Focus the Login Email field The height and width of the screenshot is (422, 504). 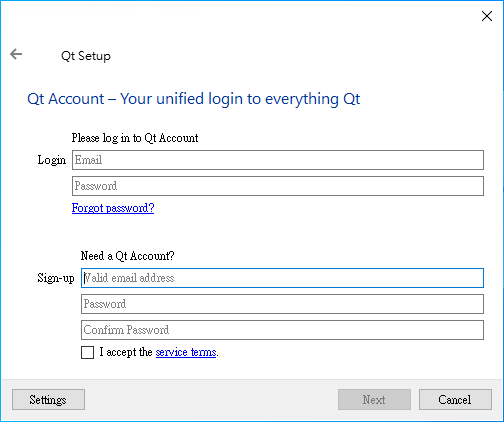(278, 160)
